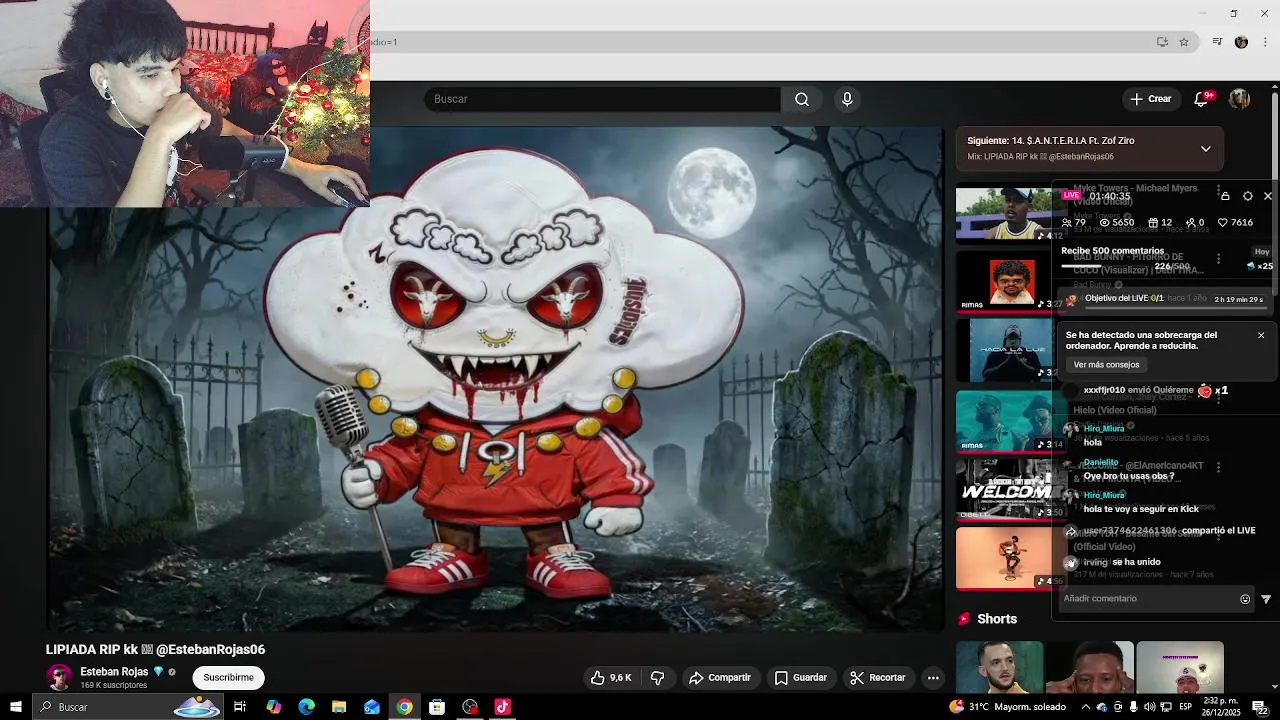Open Microsoft Store from the taskbar

point(437,707)
